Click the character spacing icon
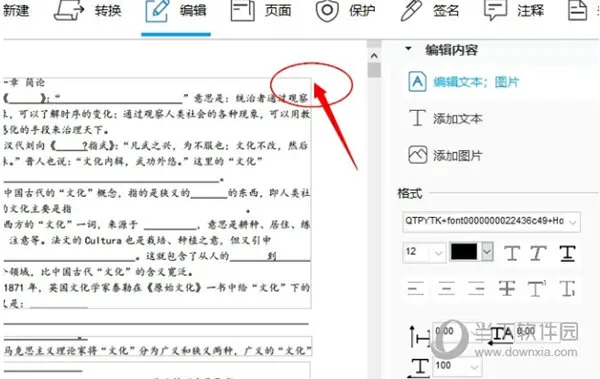This screenshot has height=379, width=600. (x=501, y=335)
